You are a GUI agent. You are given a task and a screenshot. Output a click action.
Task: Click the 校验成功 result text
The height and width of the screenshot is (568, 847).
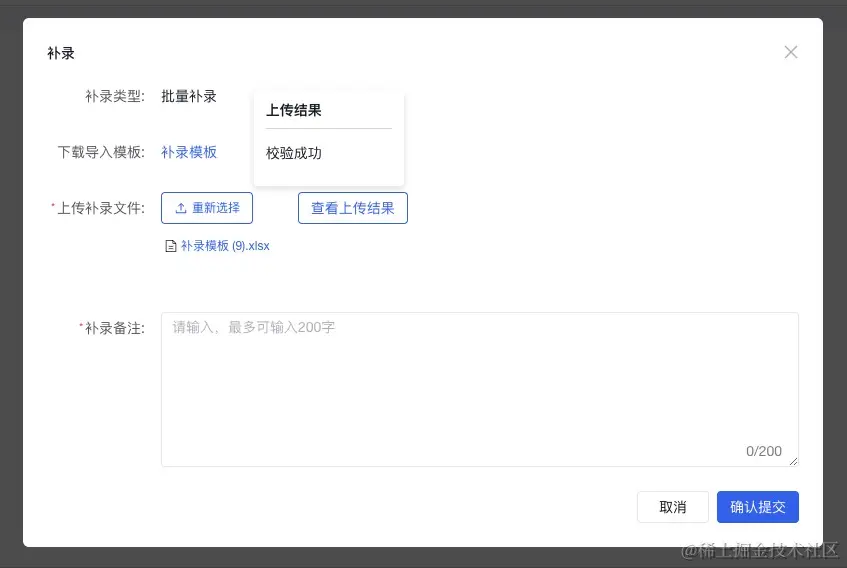(294, 153)
